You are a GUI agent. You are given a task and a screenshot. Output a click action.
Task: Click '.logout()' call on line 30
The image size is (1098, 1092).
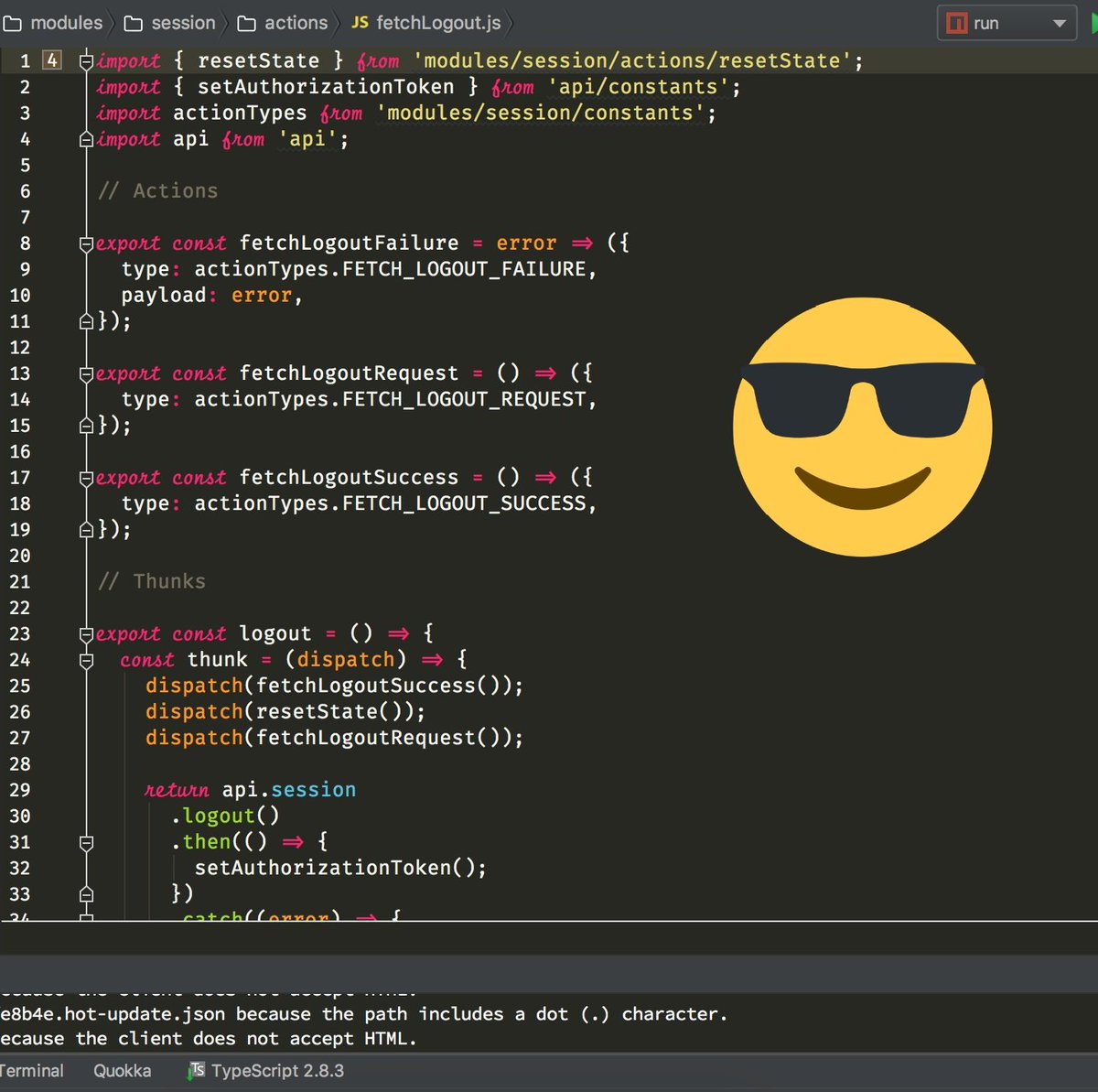coord(225,816)
